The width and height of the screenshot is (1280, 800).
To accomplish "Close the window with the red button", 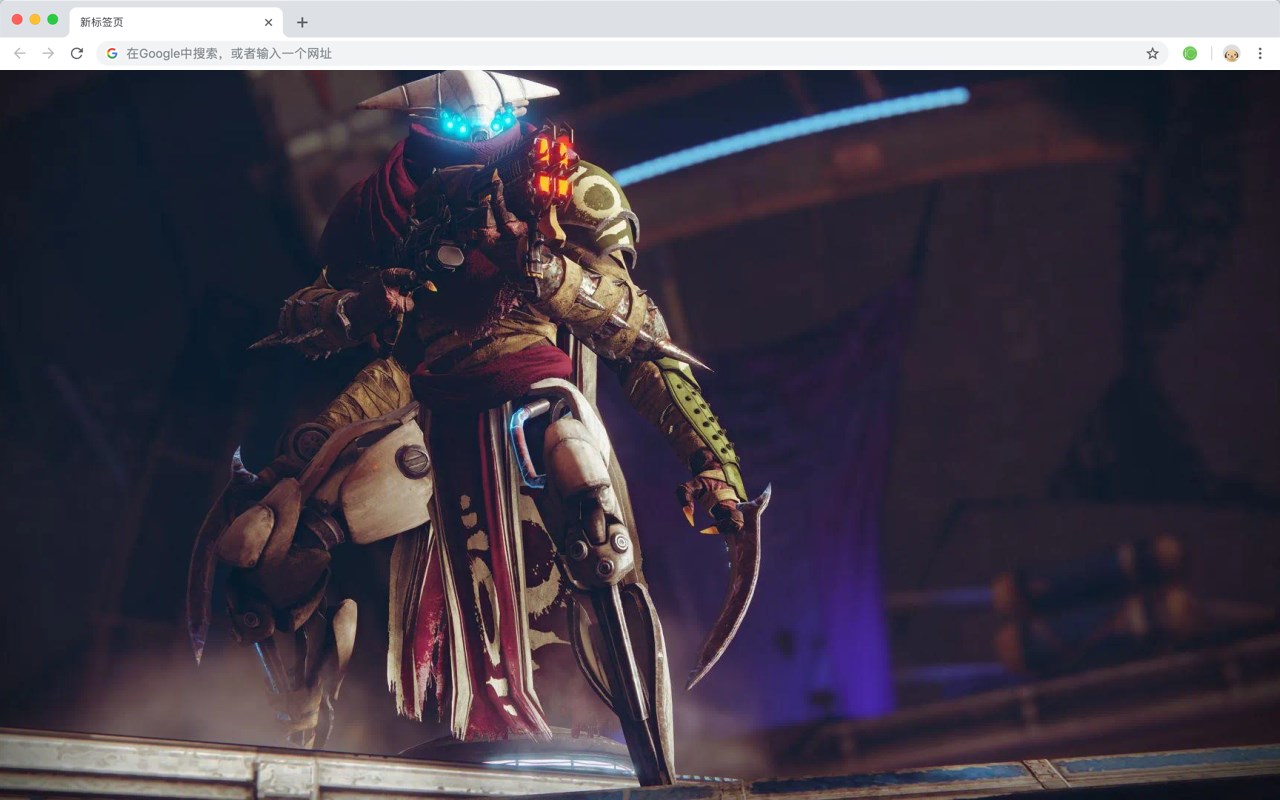I will tap(17, 19).
